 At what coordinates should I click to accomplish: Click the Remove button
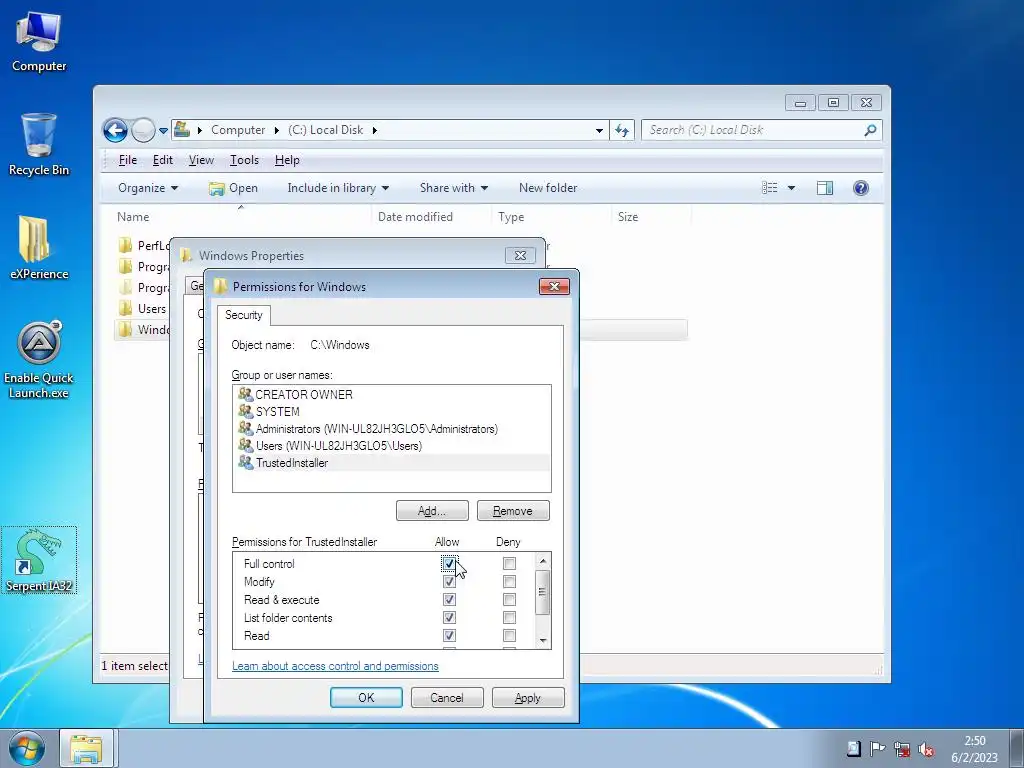coord(513,511)
